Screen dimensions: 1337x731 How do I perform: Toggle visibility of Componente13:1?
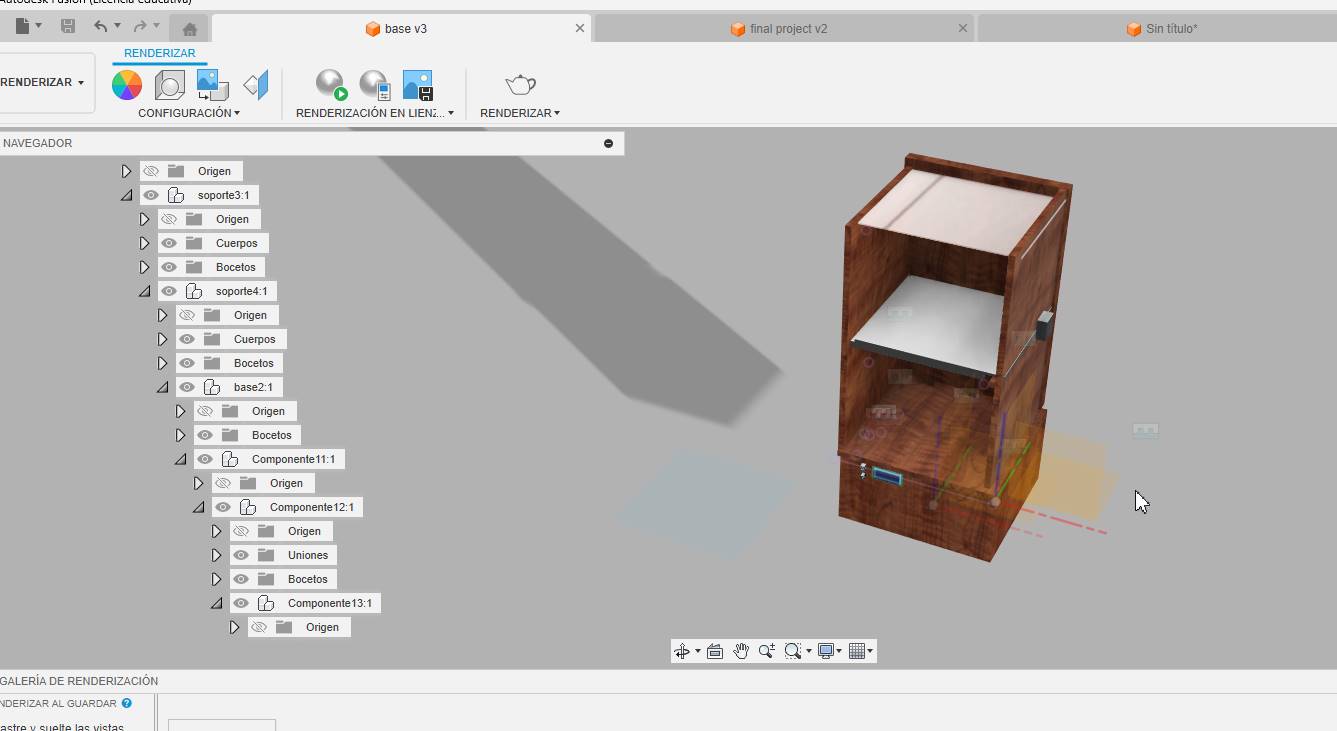pos(241,603)
